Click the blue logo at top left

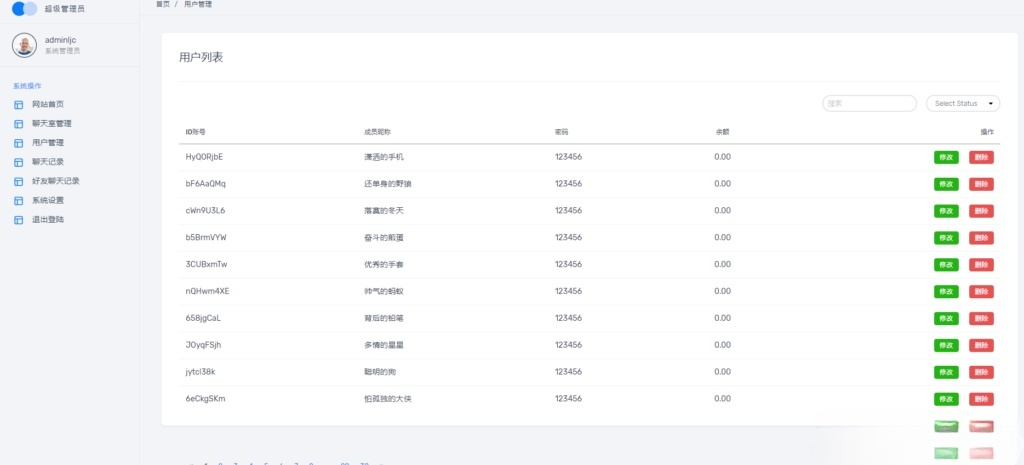[x=24, y=9]
